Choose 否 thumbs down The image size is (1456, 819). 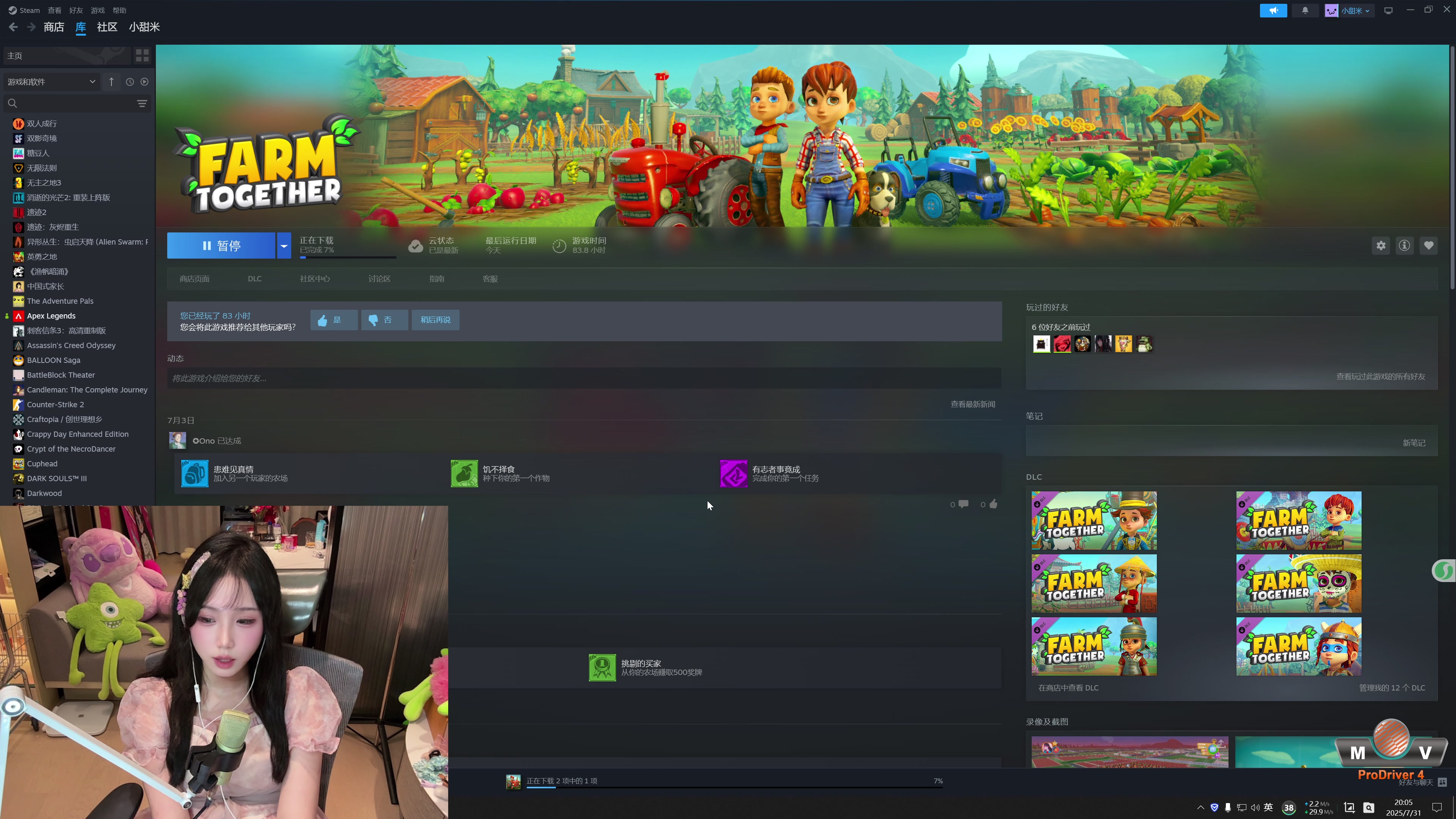(384, 320)
